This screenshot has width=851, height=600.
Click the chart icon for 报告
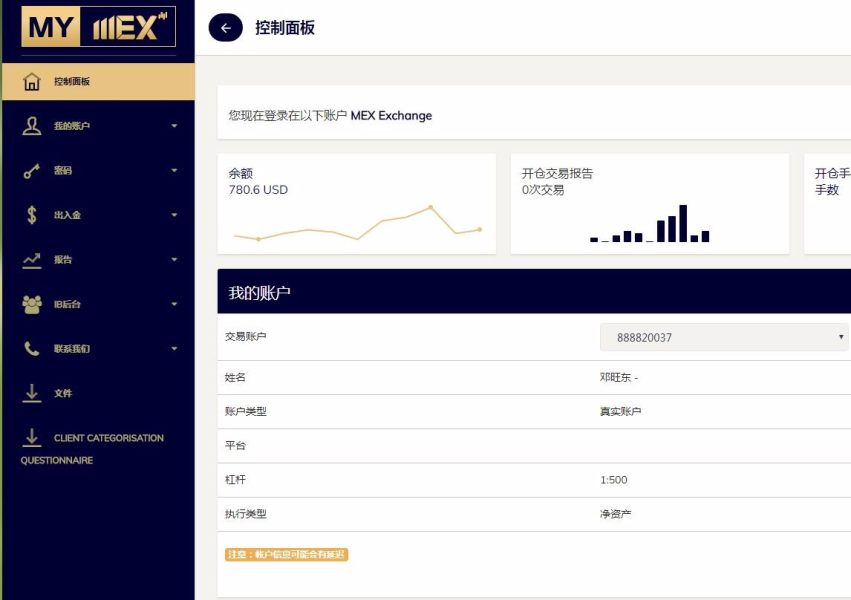click(x=32, y=260)
